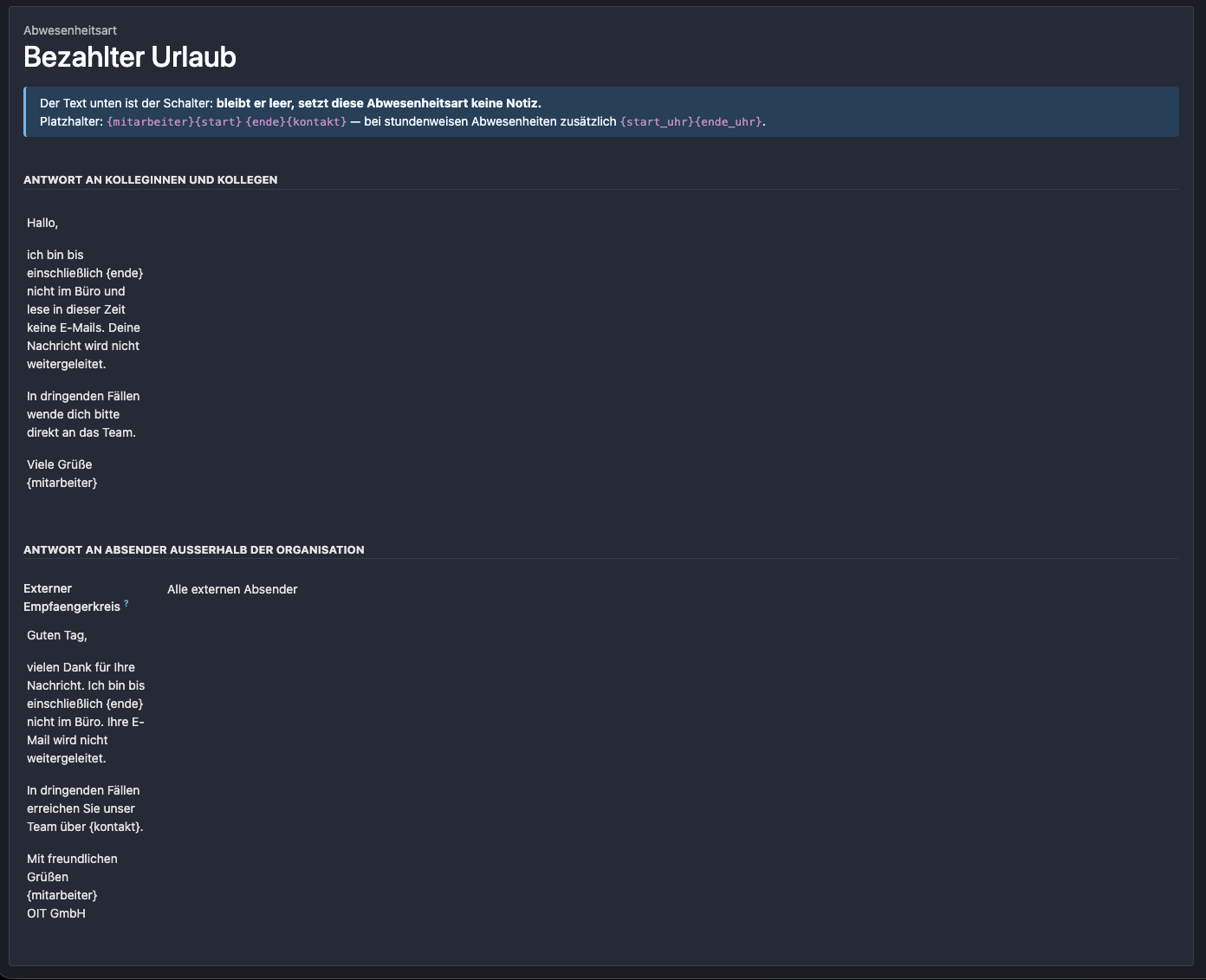Click the {ende_uhr} placeholder in the info banner
Viewport: 1206px width, 980px height.
[x=729, y=121]
